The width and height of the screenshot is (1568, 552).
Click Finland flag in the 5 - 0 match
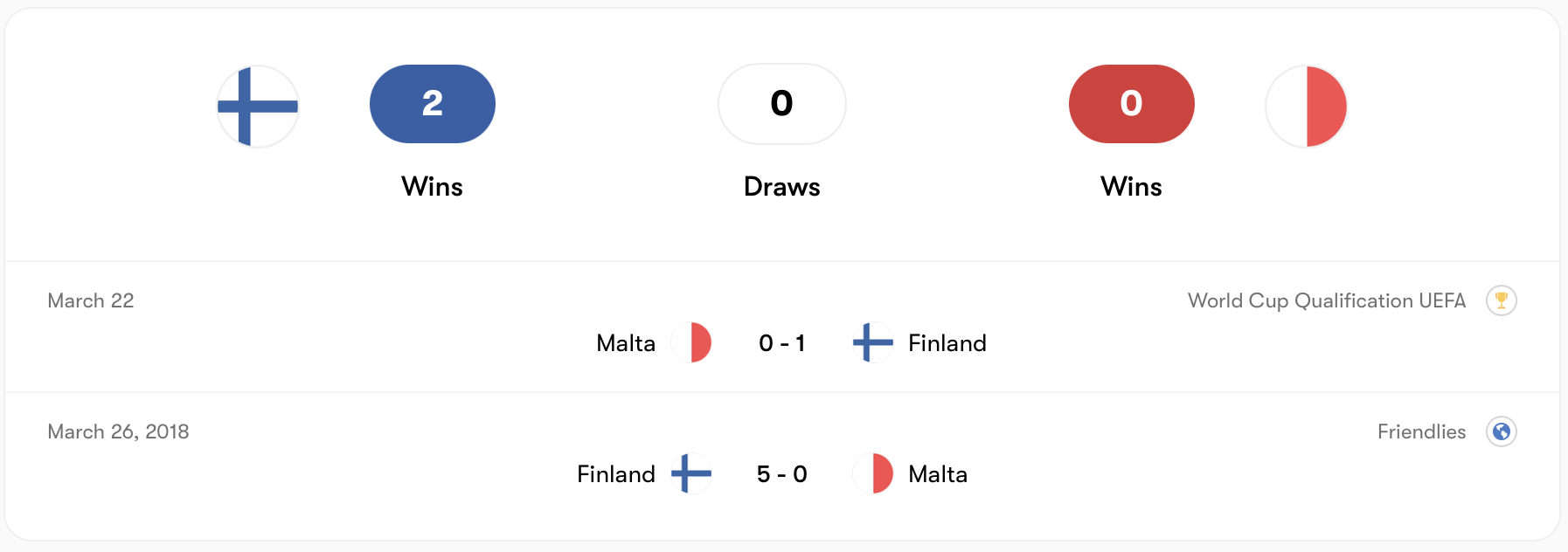(691, 473)
